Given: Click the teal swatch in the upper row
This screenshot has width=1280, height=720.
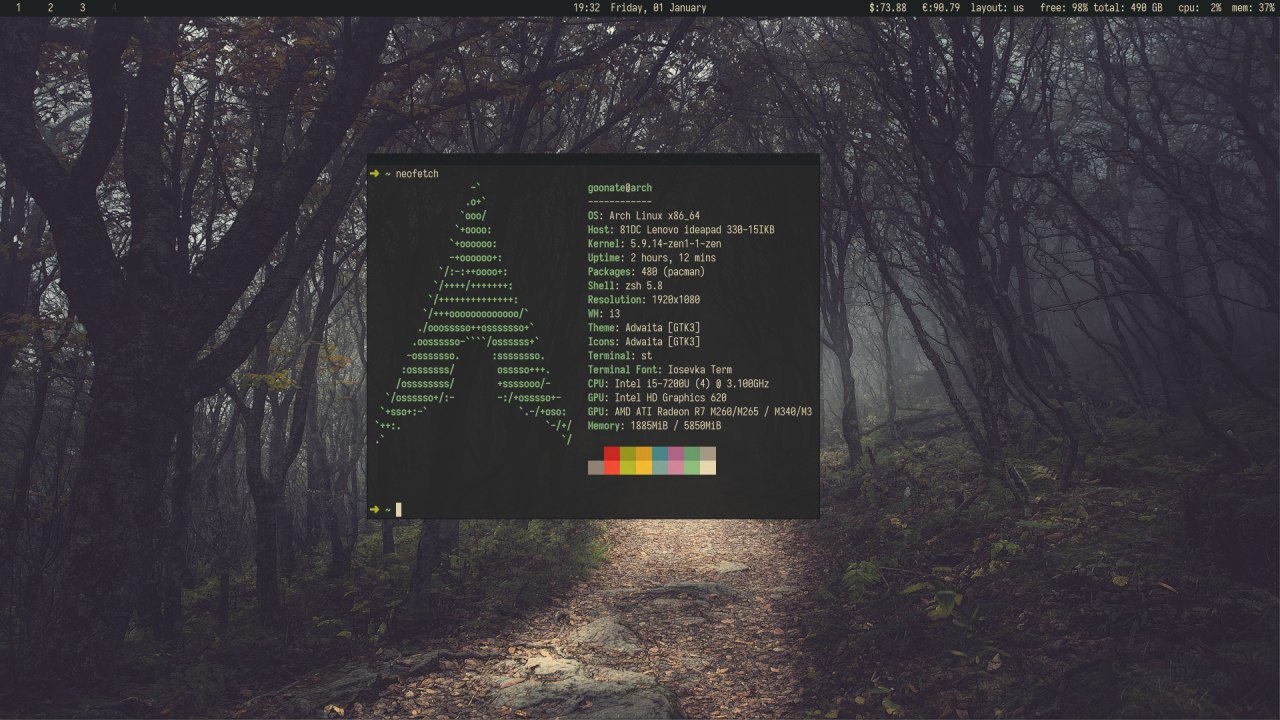Looking at the screenshot, I should pyautogui.click(x=660, y=453).
